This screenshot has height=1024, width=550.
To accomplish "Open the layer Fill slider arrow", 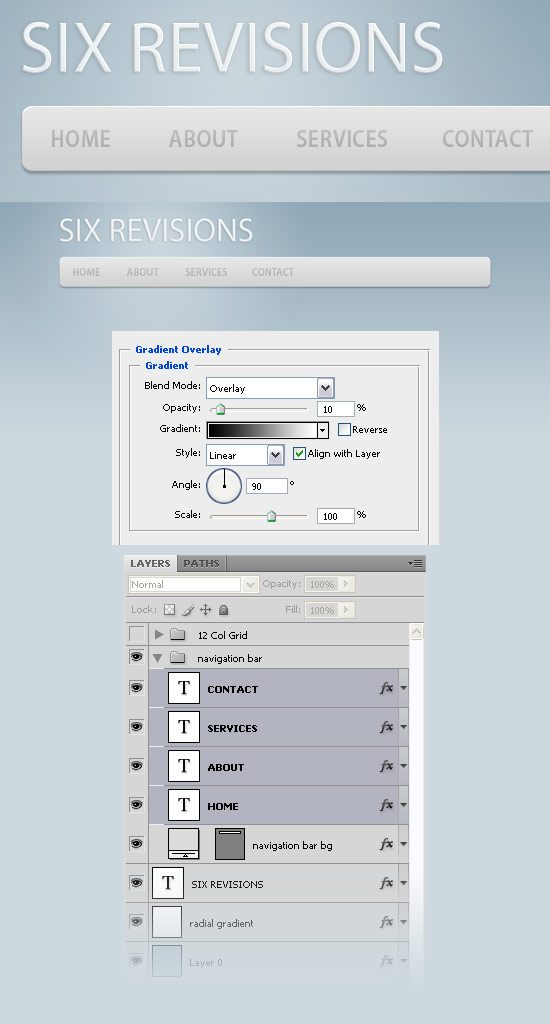I will 347,610.
